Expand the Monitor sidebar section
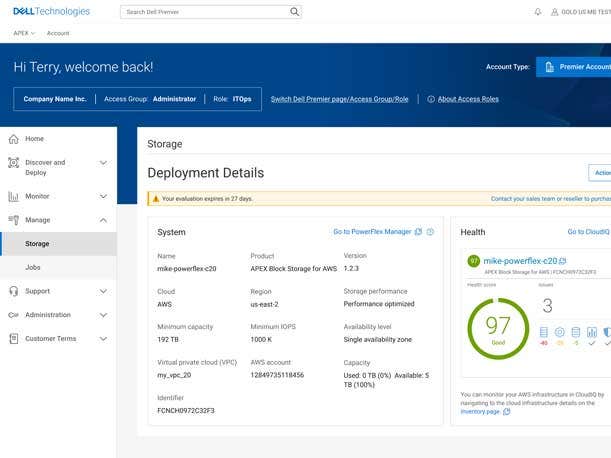This screenshot has width=611, height=458. point(103,196)
